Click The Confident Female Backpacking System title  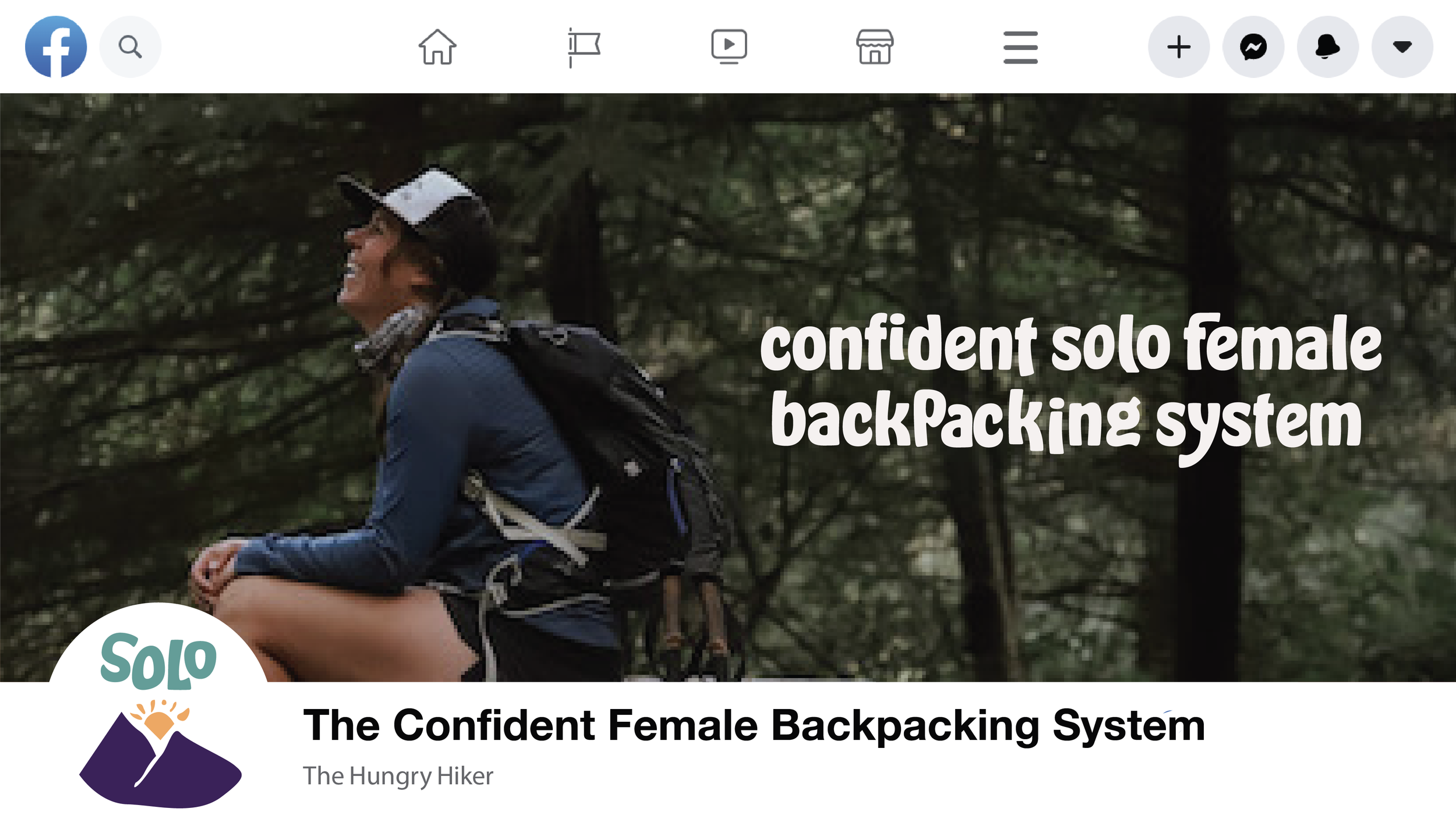(754, 725)
